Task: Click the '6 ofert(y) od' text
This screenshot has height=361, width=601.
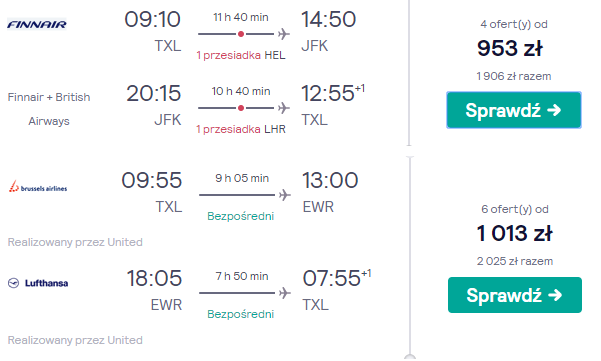Action: (x=515, y=209)
